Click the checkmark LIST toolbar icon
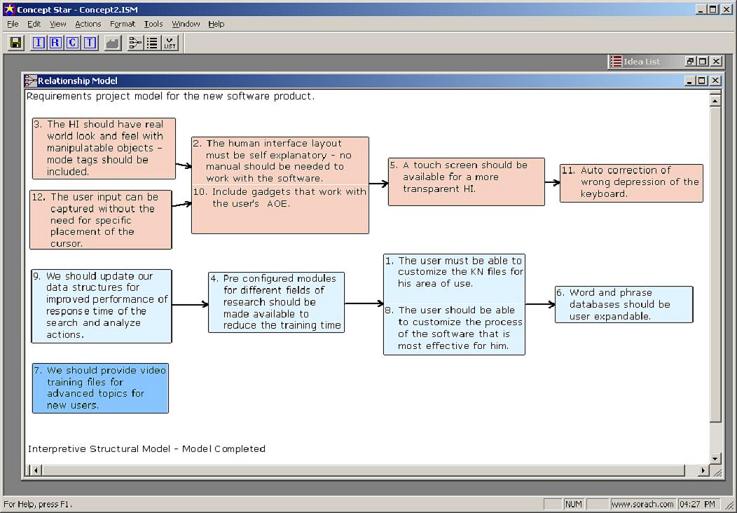 pos(170,43)
